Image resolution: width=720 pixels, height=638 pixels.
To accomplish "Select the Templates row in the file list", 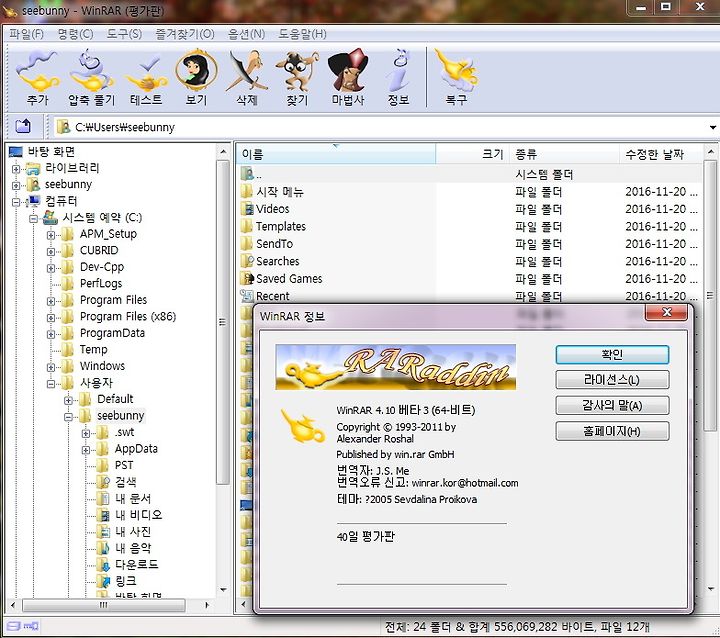I will pyautogui.click(x=469, y=226).
